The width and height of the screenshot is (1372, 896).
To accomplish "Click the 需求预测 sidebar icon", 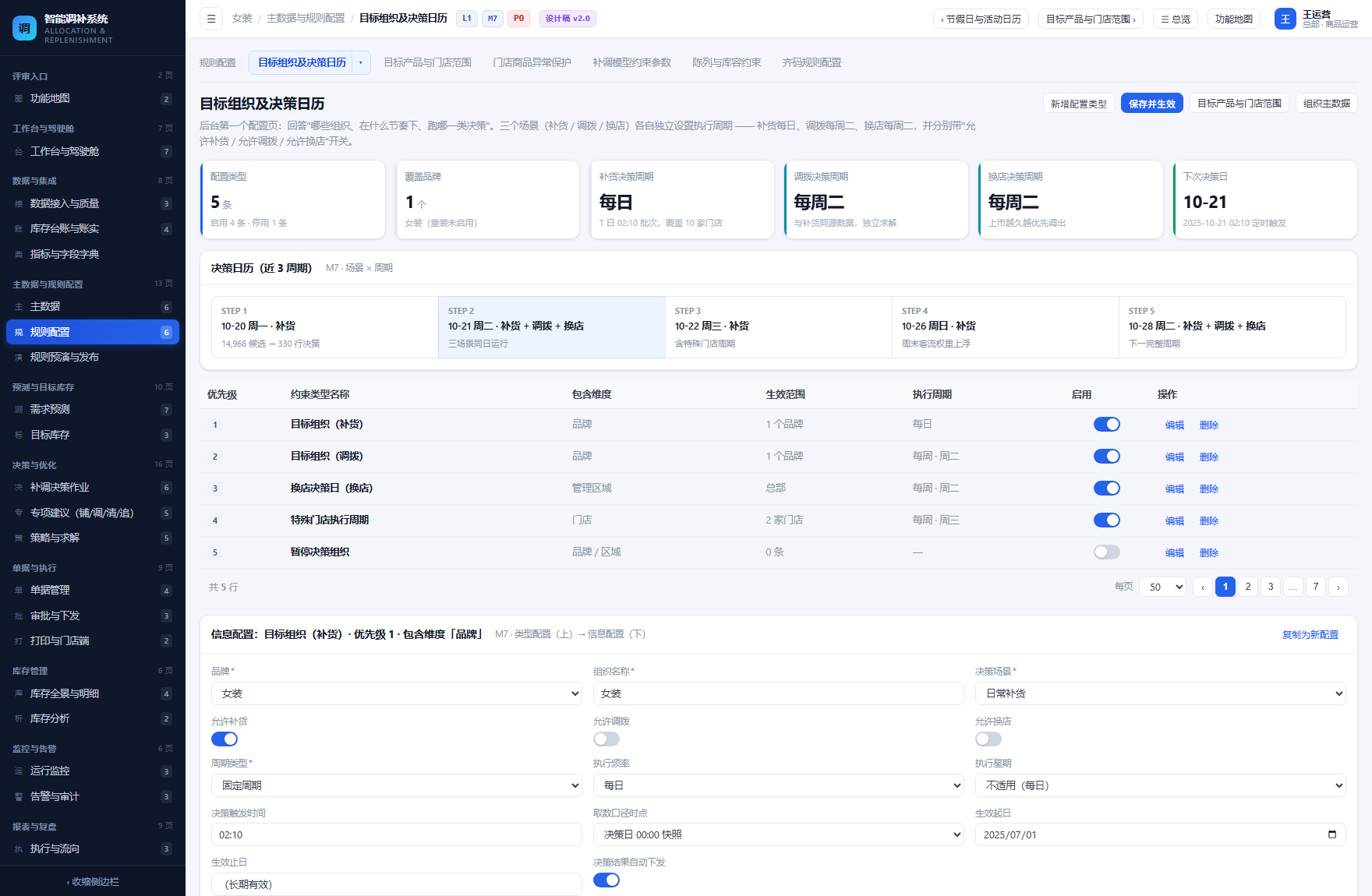I will click(19, 410).
